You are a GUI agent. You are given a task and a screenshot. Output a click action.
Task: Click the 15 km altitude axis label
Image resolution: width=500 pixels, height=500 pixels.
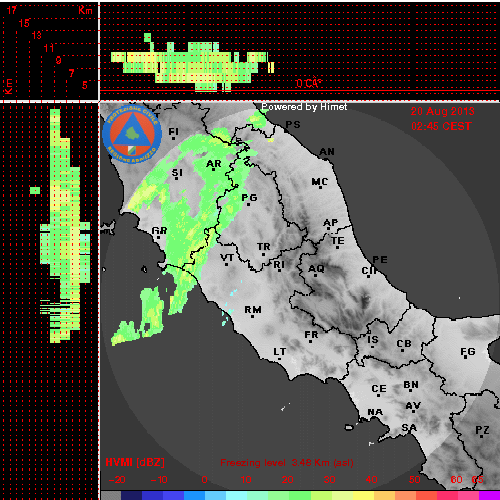(x=24, y=23)
